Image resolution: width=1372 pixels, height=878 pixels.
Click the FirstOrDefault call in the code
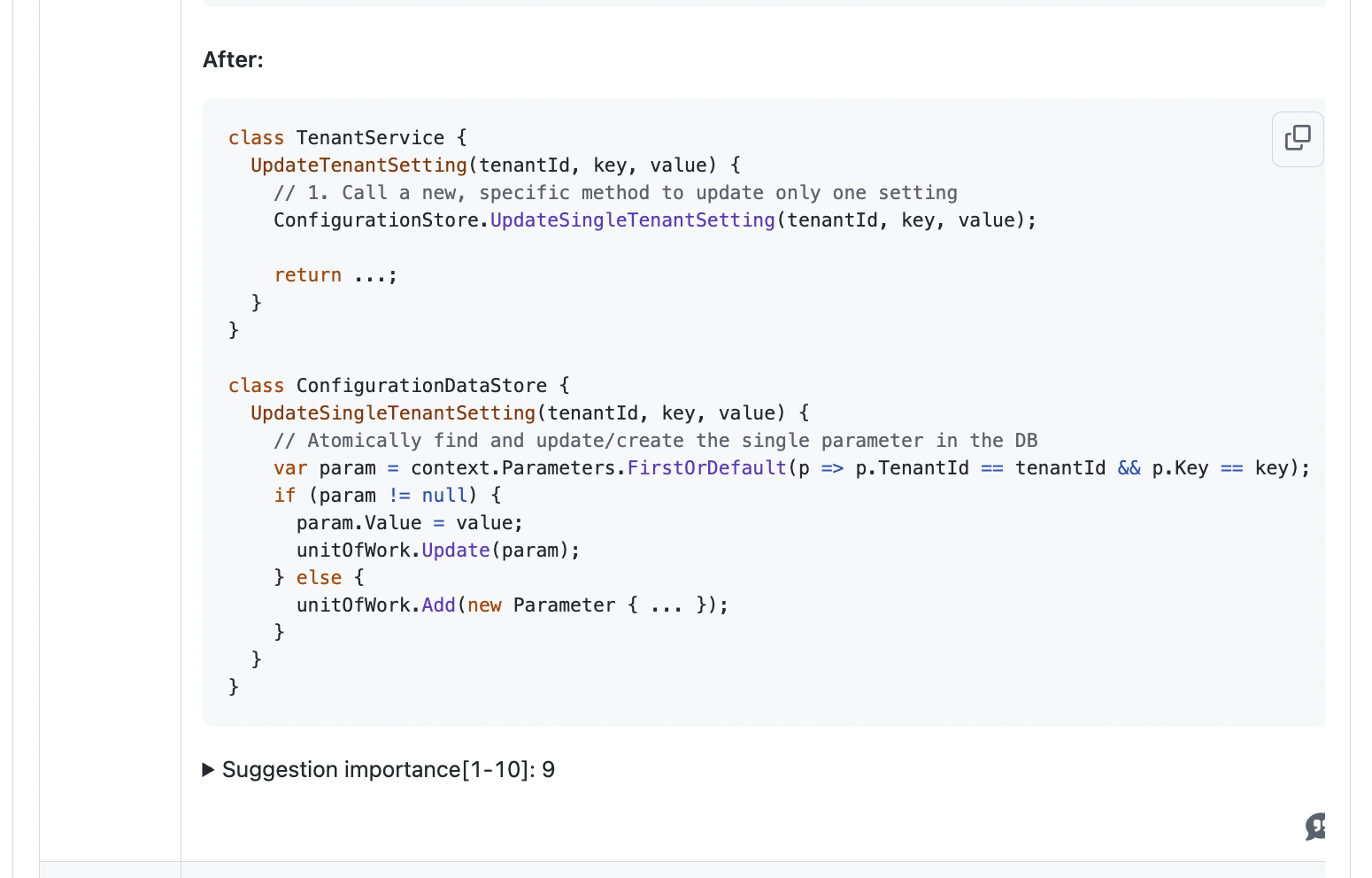pyautogui.click(x=706, y=467)
